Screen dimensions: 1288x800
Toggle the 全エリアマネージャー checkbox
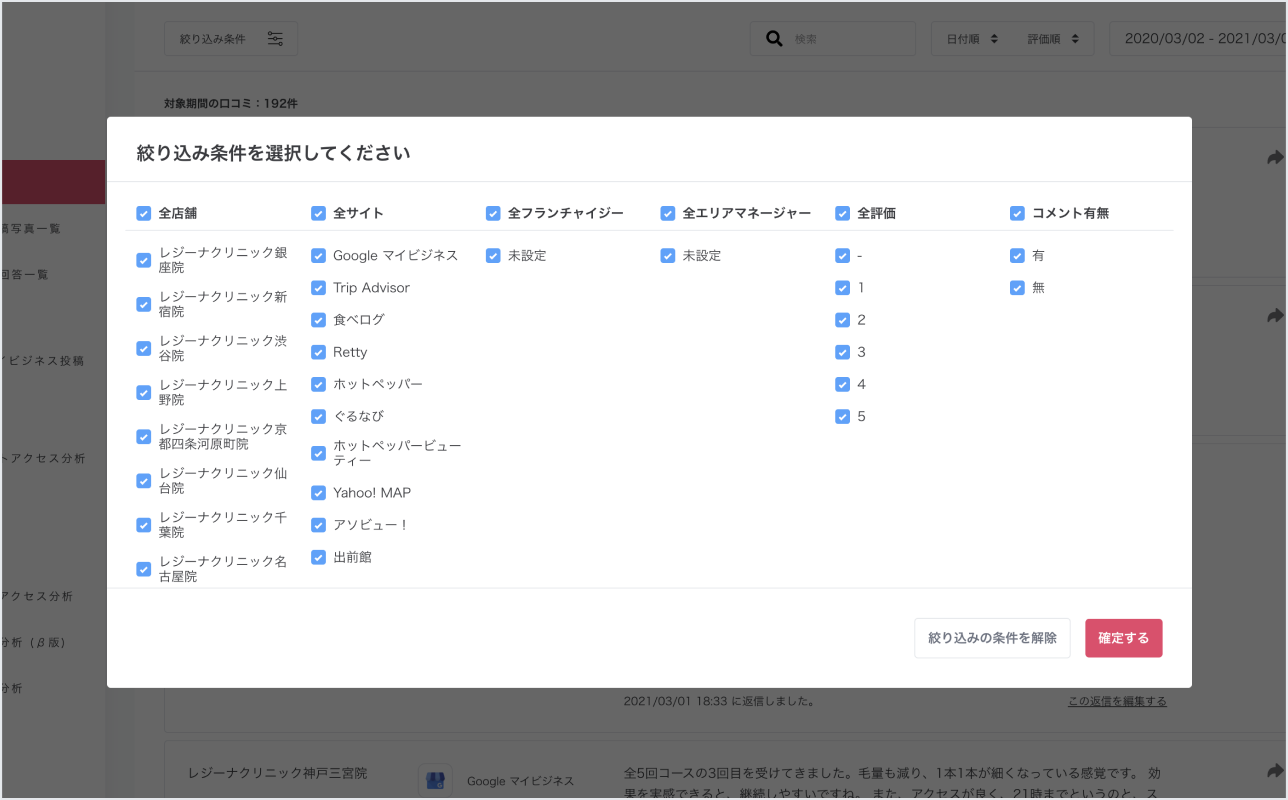[x=668, y=213]
